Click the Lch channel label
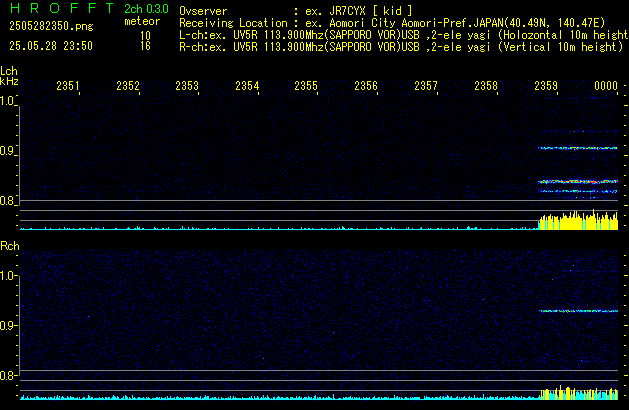The height and width of the screenshot is (410, 629). tap(9, 71)
